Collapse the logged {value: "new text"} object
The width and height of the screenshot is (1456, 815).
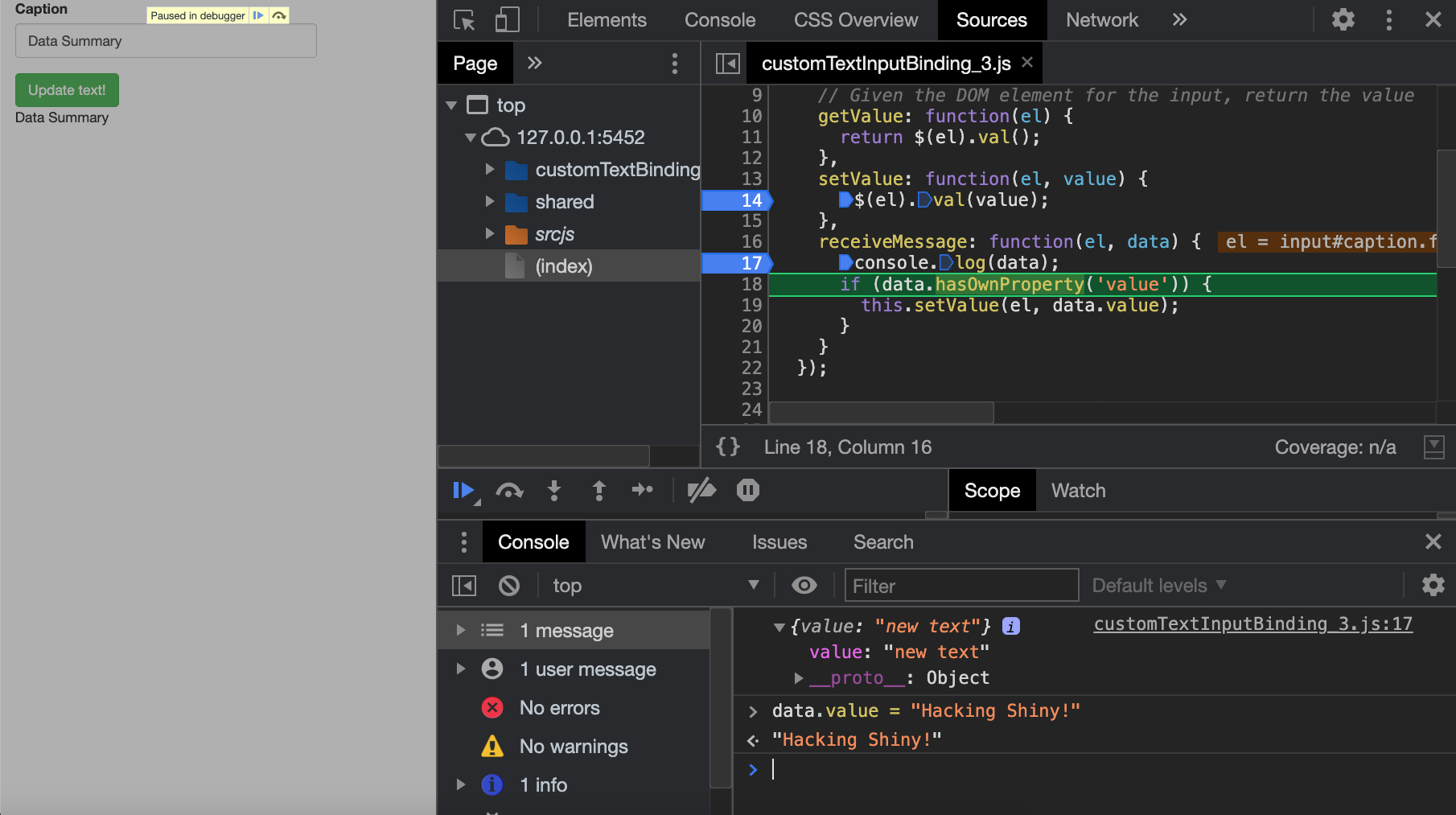779,627
